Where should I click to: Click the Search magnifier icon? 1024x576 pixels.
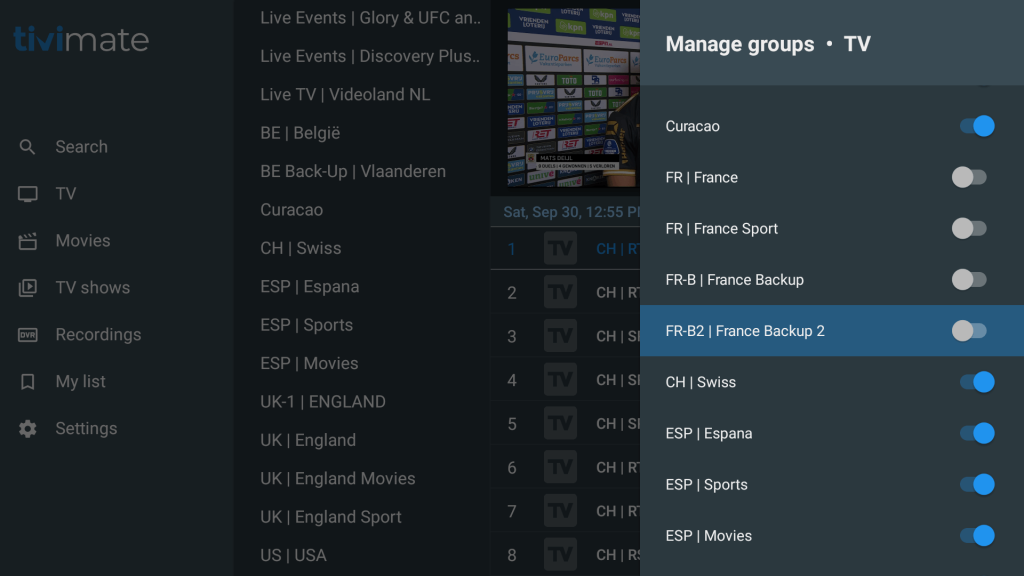(x=28, y=147)
